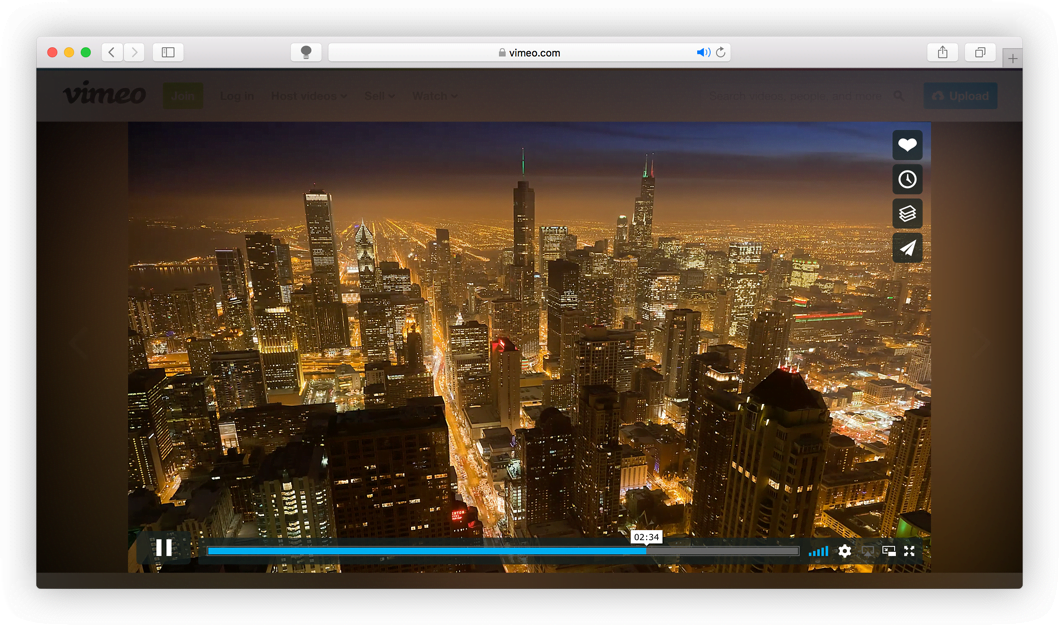Open picture-in-picture mode

click(x=888, y=551)
